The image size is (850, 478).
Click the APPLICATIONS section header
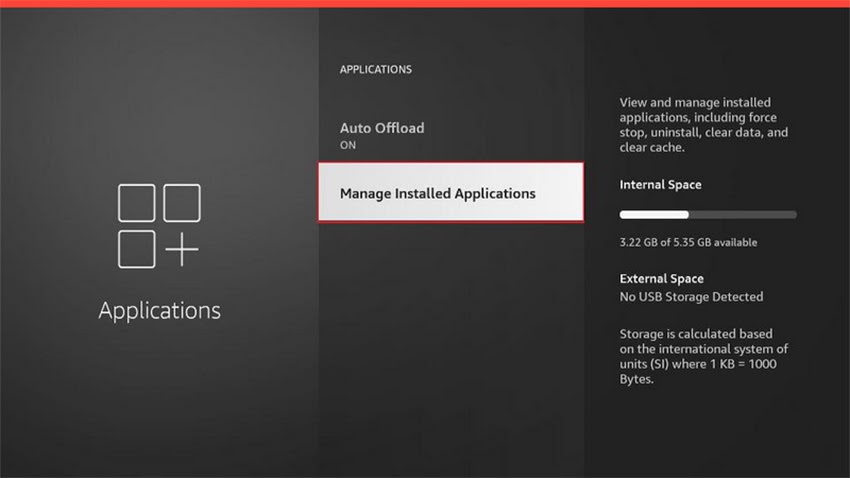click(x=376, y=69)
